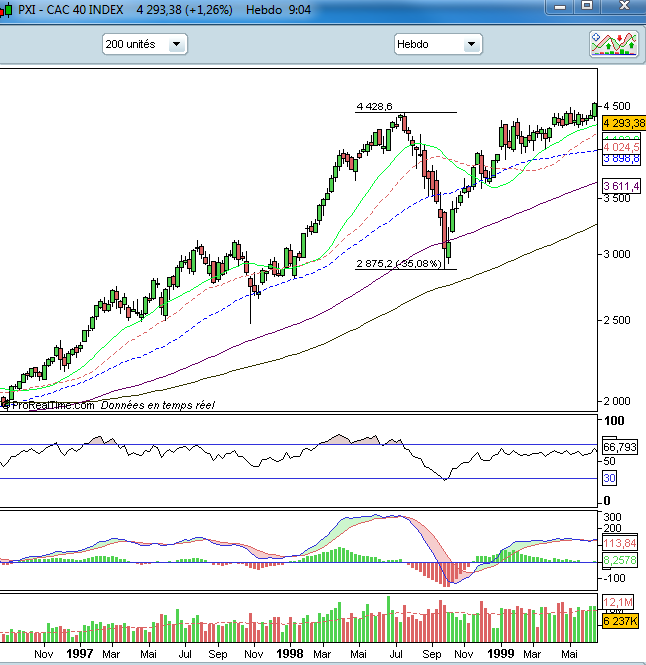Click the yellow 4 293,38 price label

pos(624,123)
